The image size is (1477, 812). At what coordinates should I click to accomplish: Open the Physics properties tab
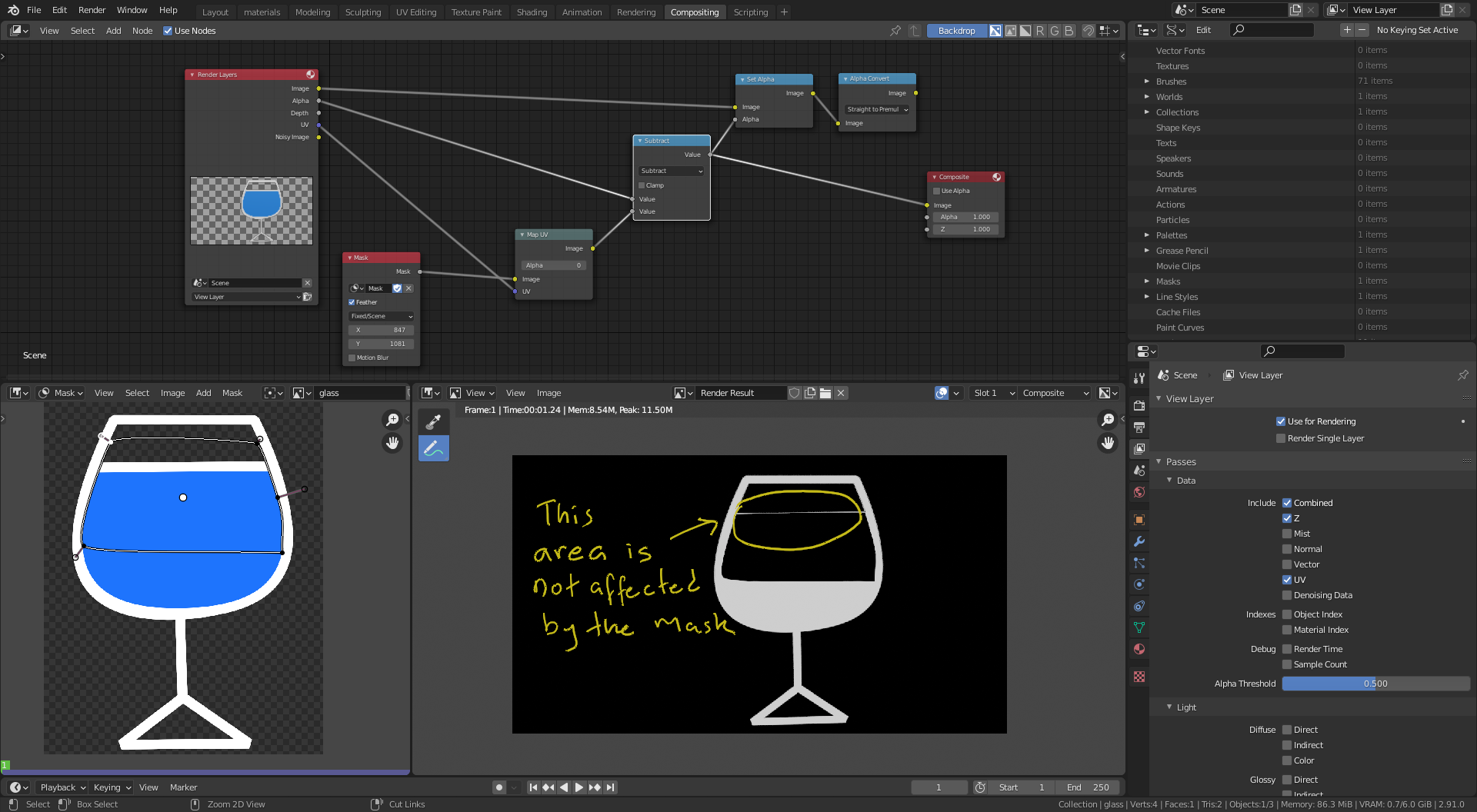tap(1139, 584)
